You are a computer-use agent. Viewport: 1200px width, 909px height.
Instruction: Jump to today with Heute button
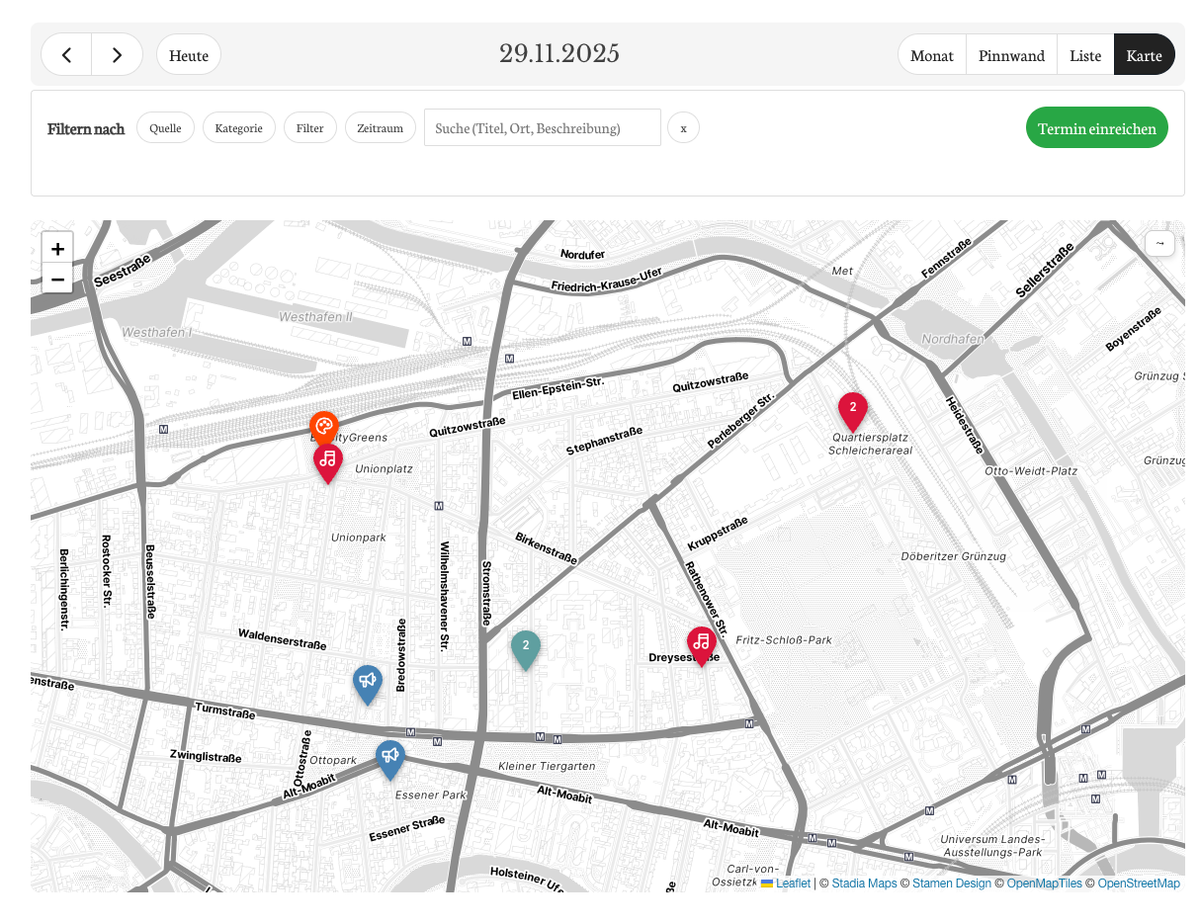188,55
